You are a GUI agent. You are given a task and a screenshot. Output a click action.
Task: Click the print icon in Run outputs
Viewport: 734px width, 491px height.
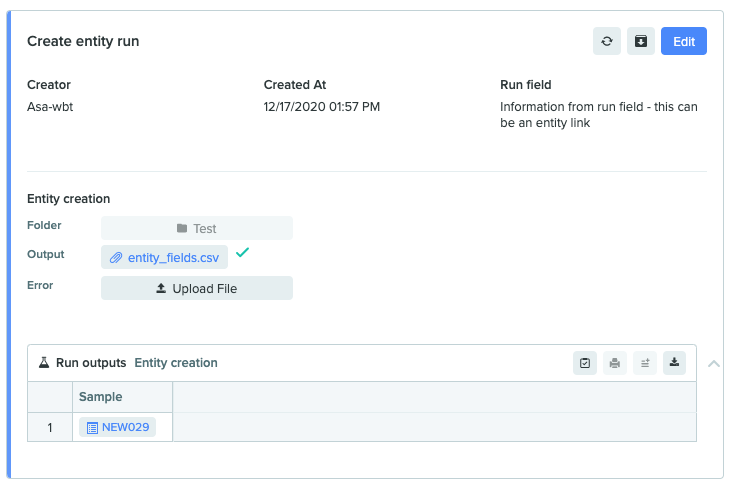[615, 363]
